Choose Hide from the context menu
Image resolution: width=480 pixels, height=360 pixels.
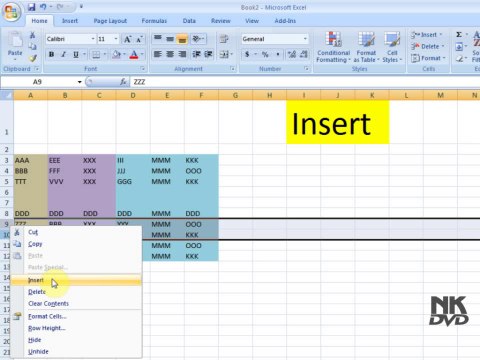click(76, 340)
